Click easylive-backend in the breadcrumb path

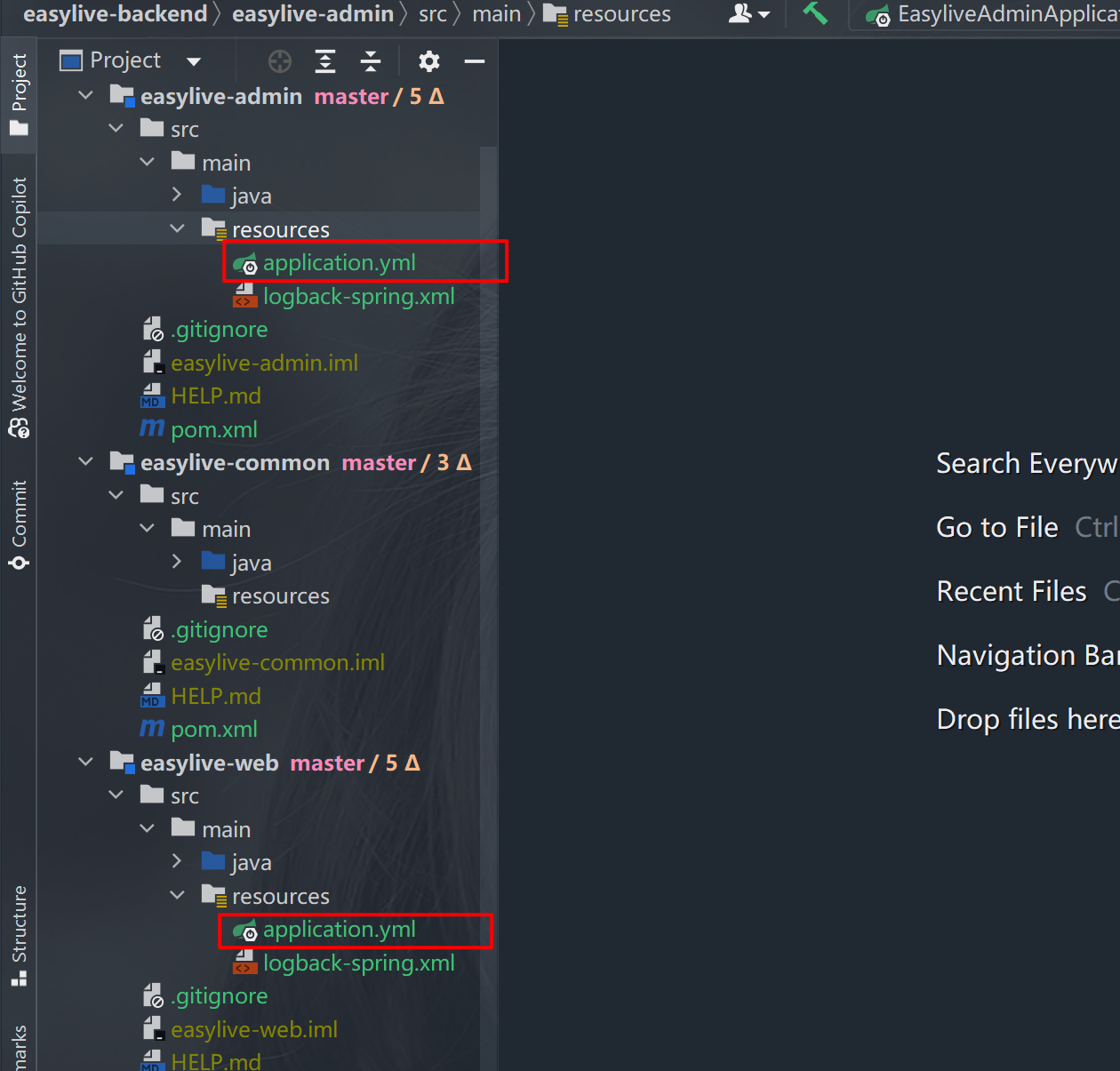(115, 14)
